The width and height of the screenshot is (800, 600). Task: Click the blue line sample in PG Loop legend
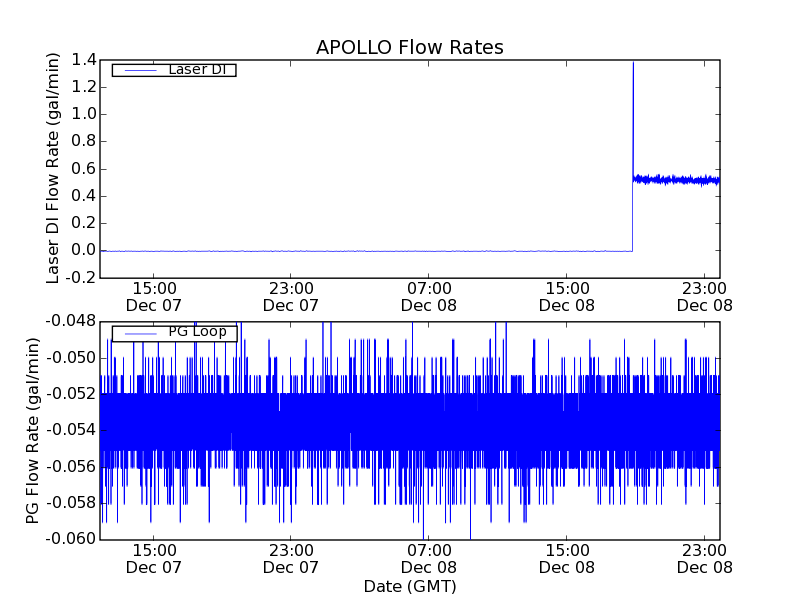coord(138,333)
